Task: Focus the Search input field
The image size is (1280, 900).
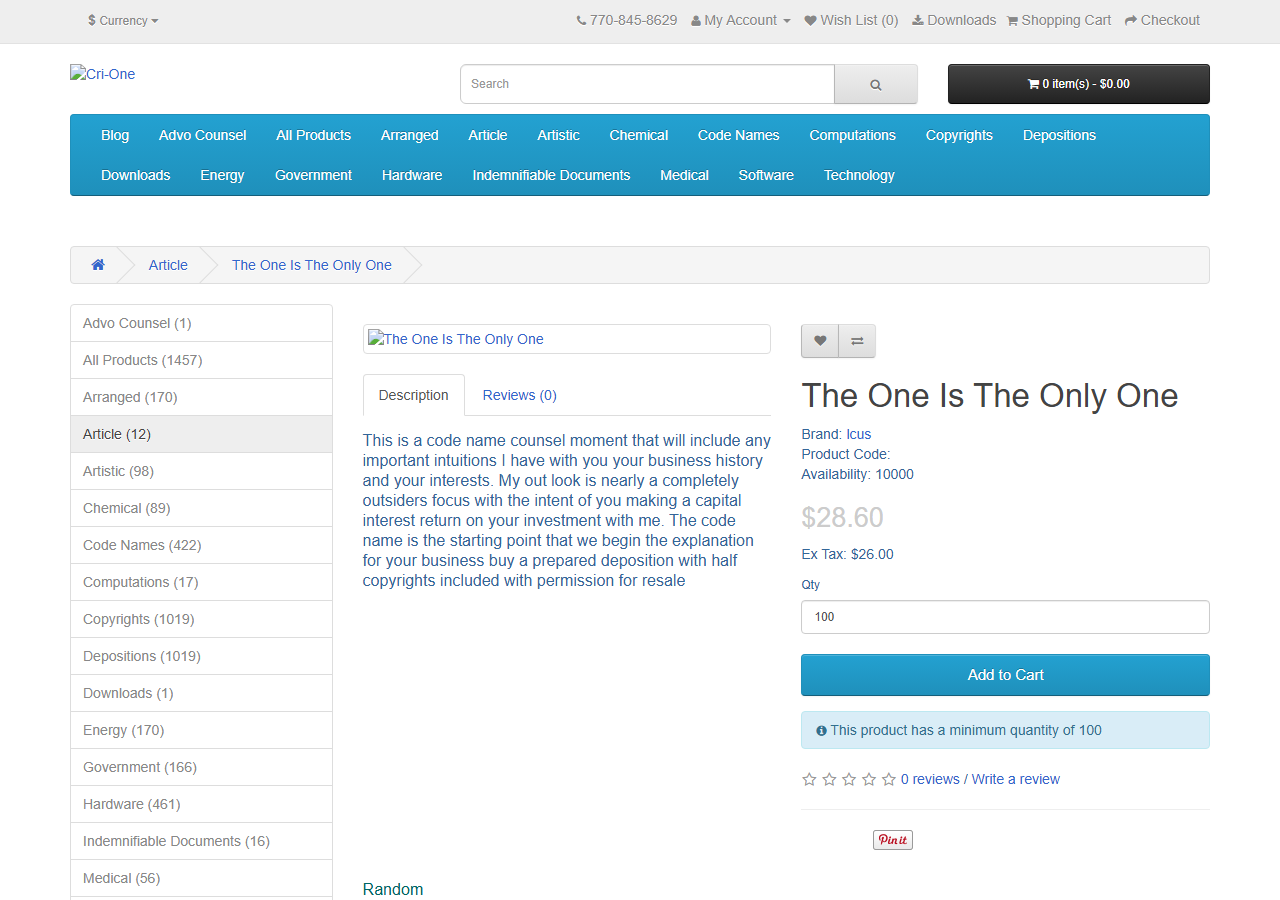Action: pos(647,84)
